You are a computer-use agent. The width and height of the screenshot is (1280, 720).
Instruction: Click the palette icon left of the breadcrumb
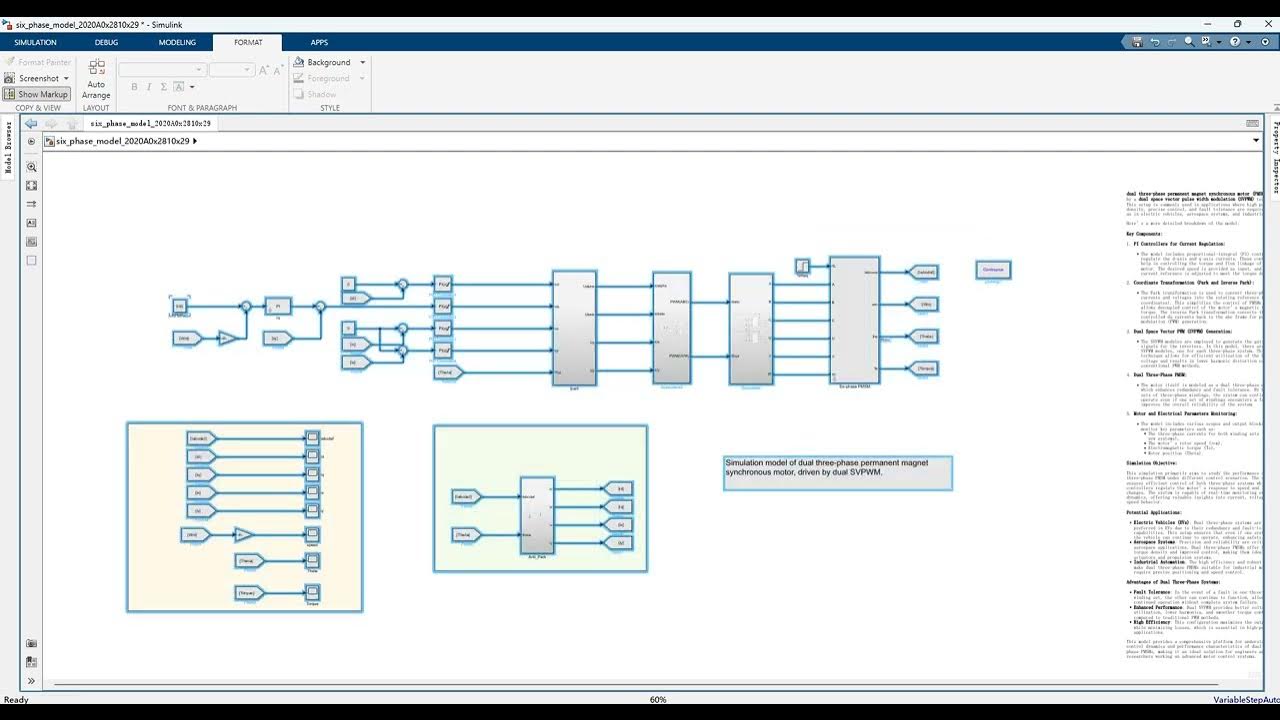pos(31,141)
